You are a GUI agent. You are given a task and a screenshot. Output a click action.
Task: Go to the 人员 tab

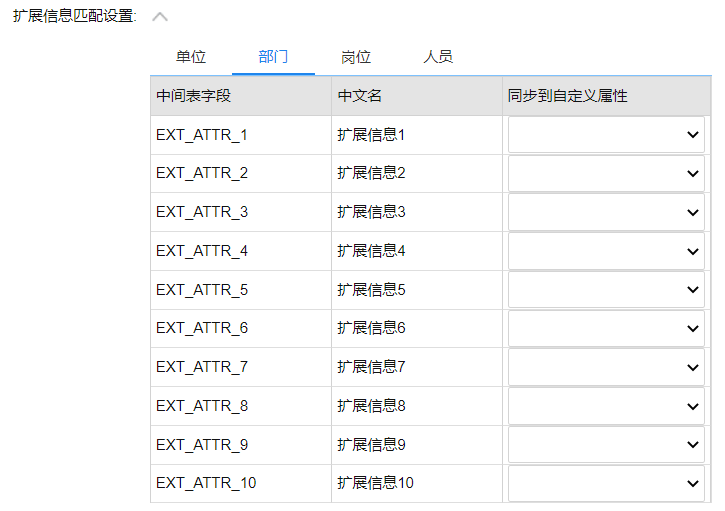point(438,57)
